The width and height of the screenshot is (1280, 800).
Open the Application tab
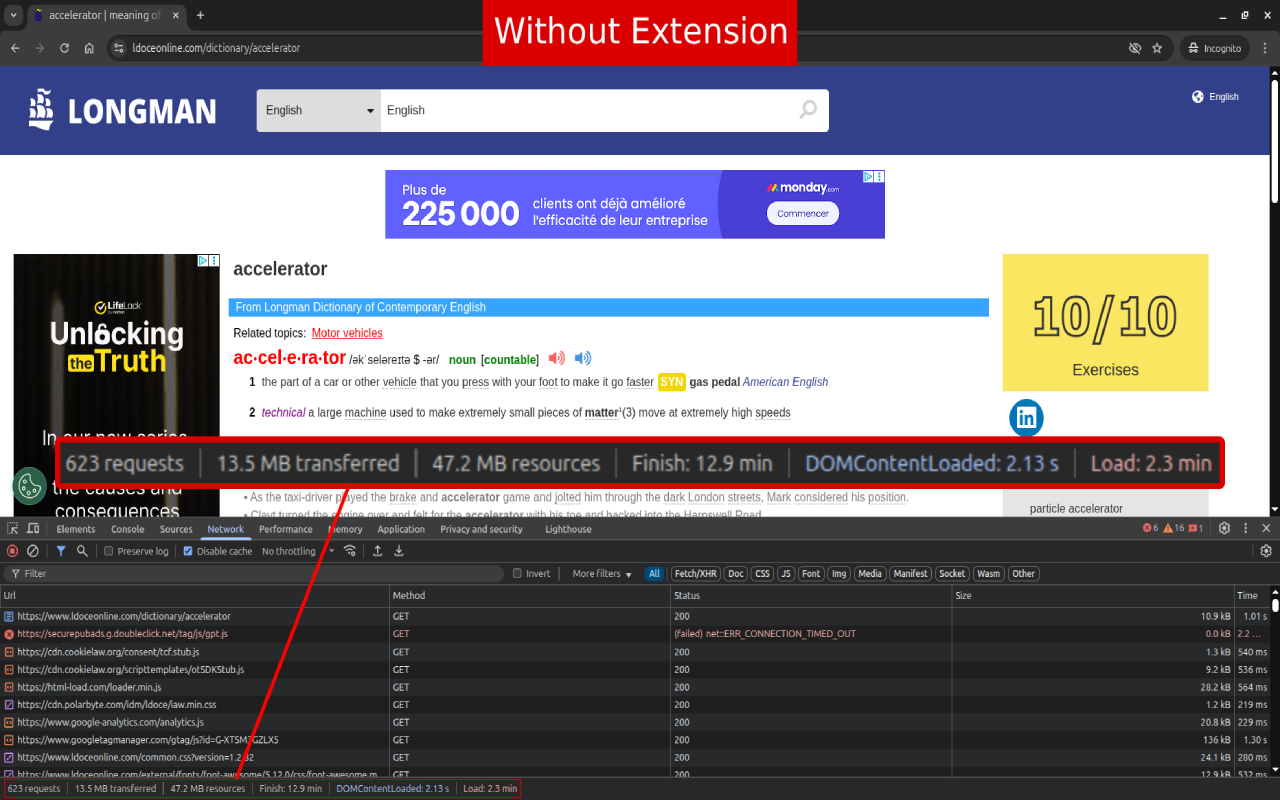(x=401, y=529)
